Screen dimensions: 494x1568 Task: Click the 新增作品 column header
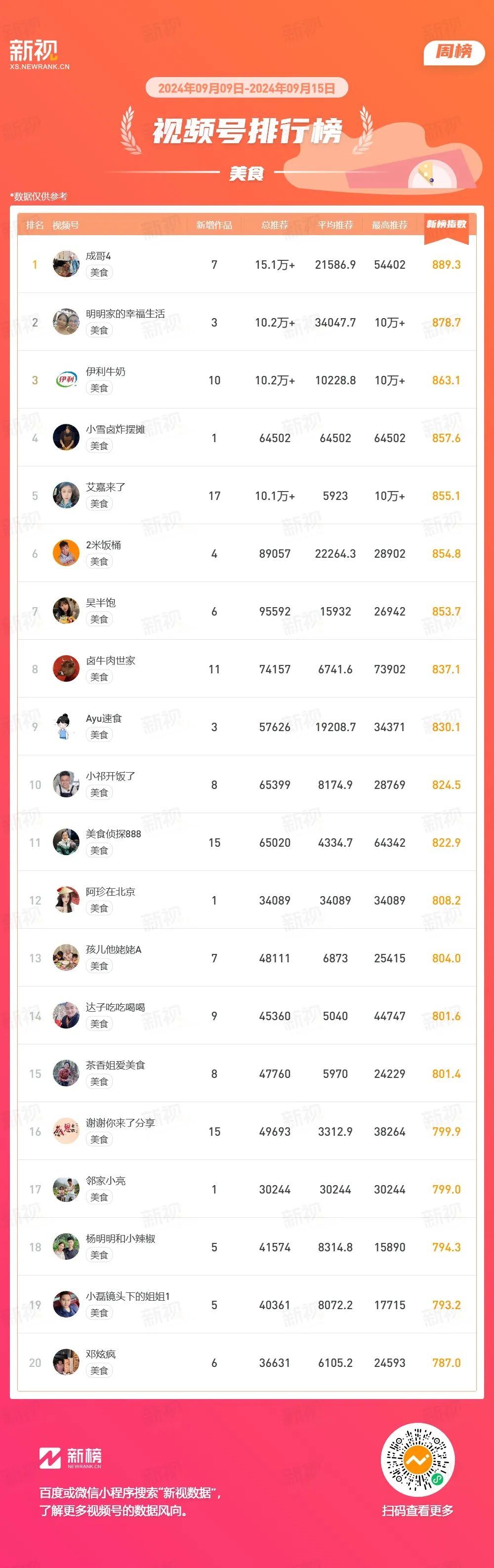point(214,225)
